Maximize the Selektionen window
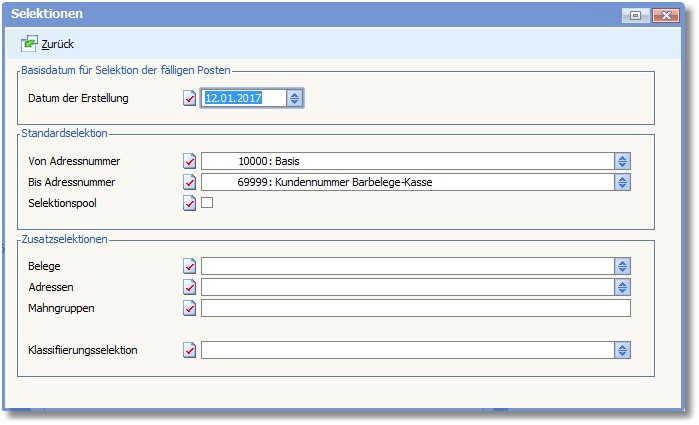This screenshot has height=425, width=699. (x=636, y=15)
